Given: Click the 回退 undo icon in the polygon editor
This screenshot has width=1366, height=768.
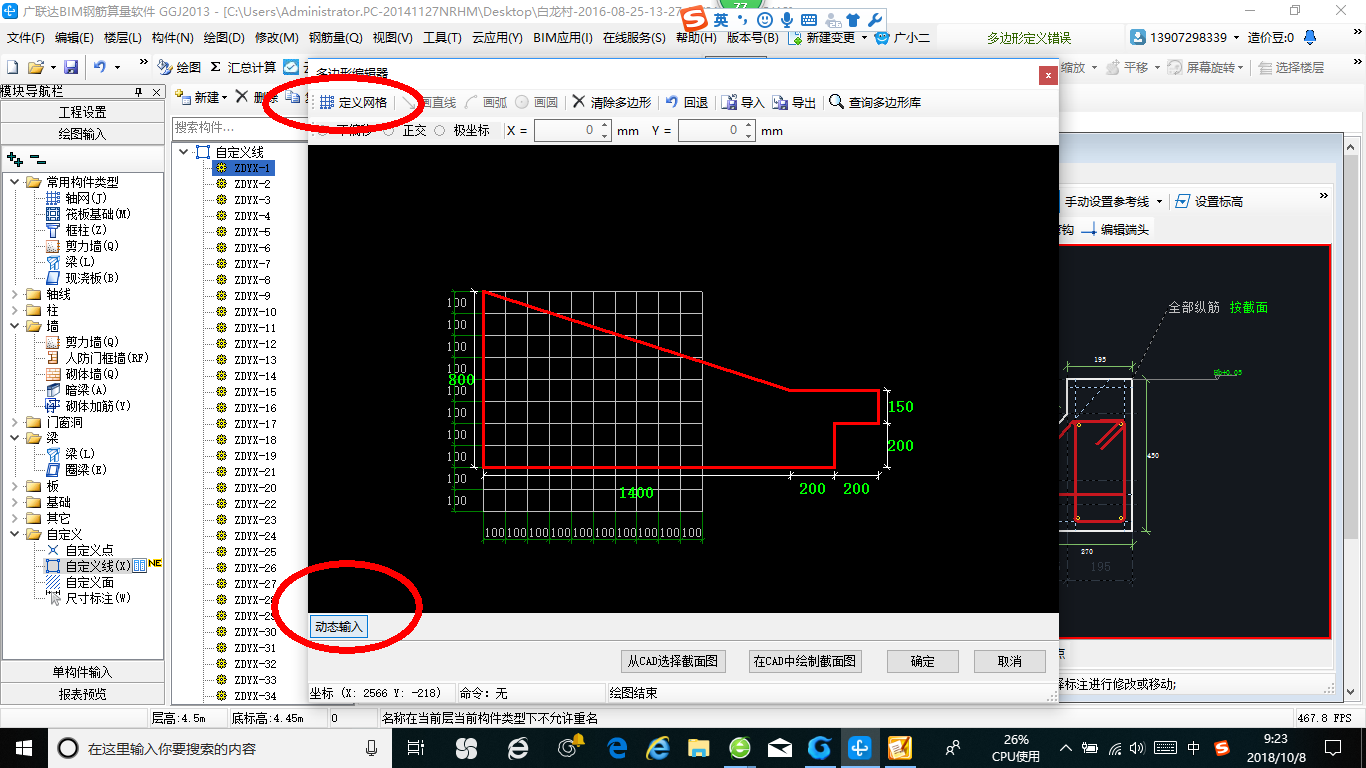Looking at the screenshot, I should coord(672,102).
